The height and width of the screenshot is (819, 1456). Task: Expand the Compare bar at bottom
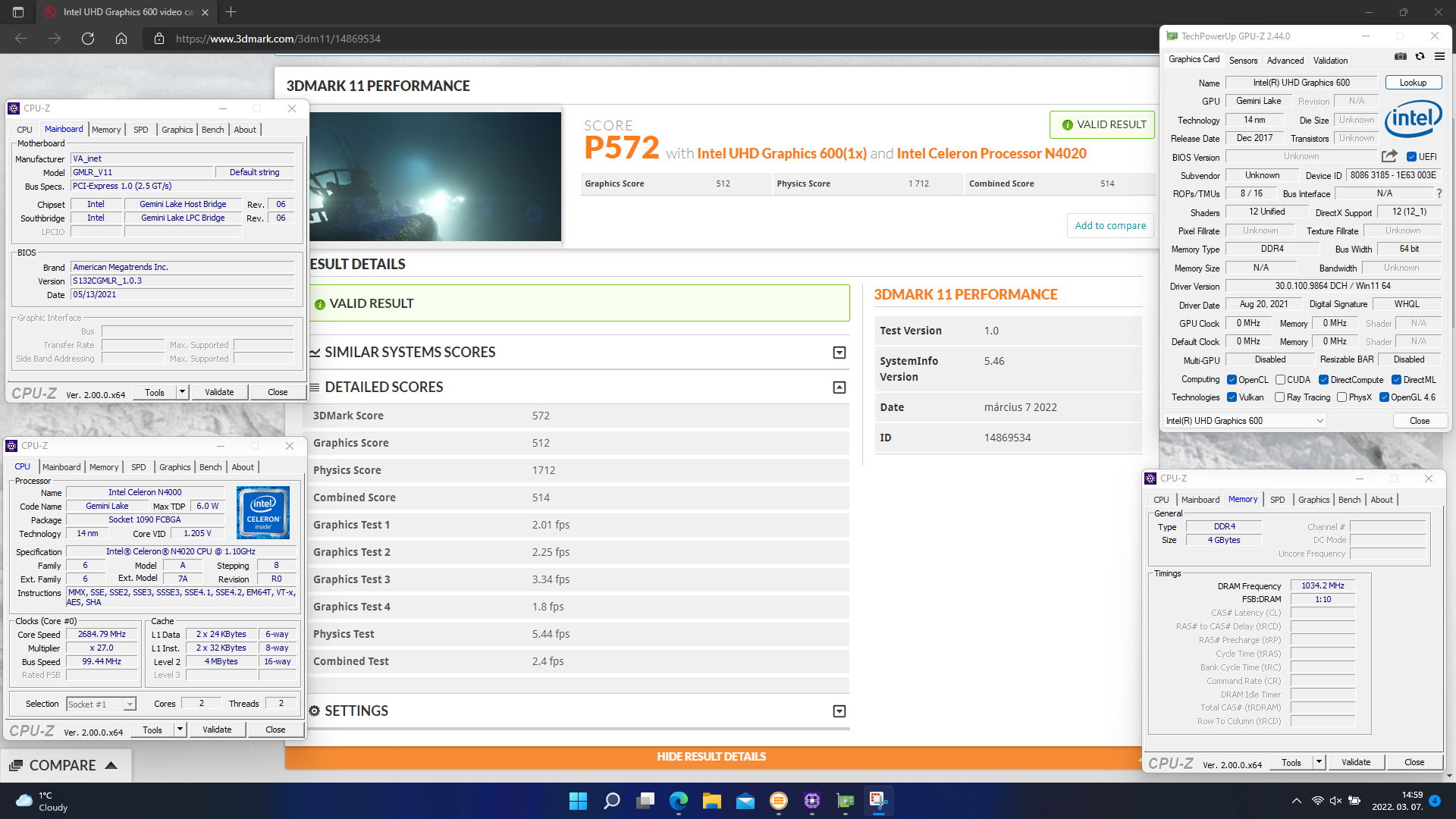coord(64,765)
